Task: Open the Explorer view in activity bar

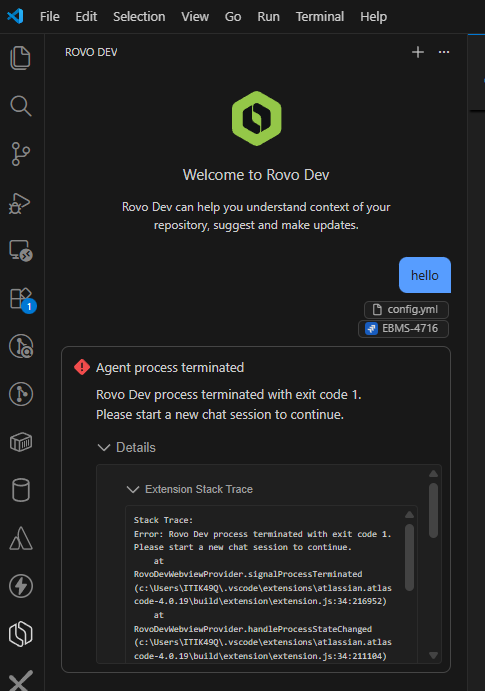Action: coord(20,58)
